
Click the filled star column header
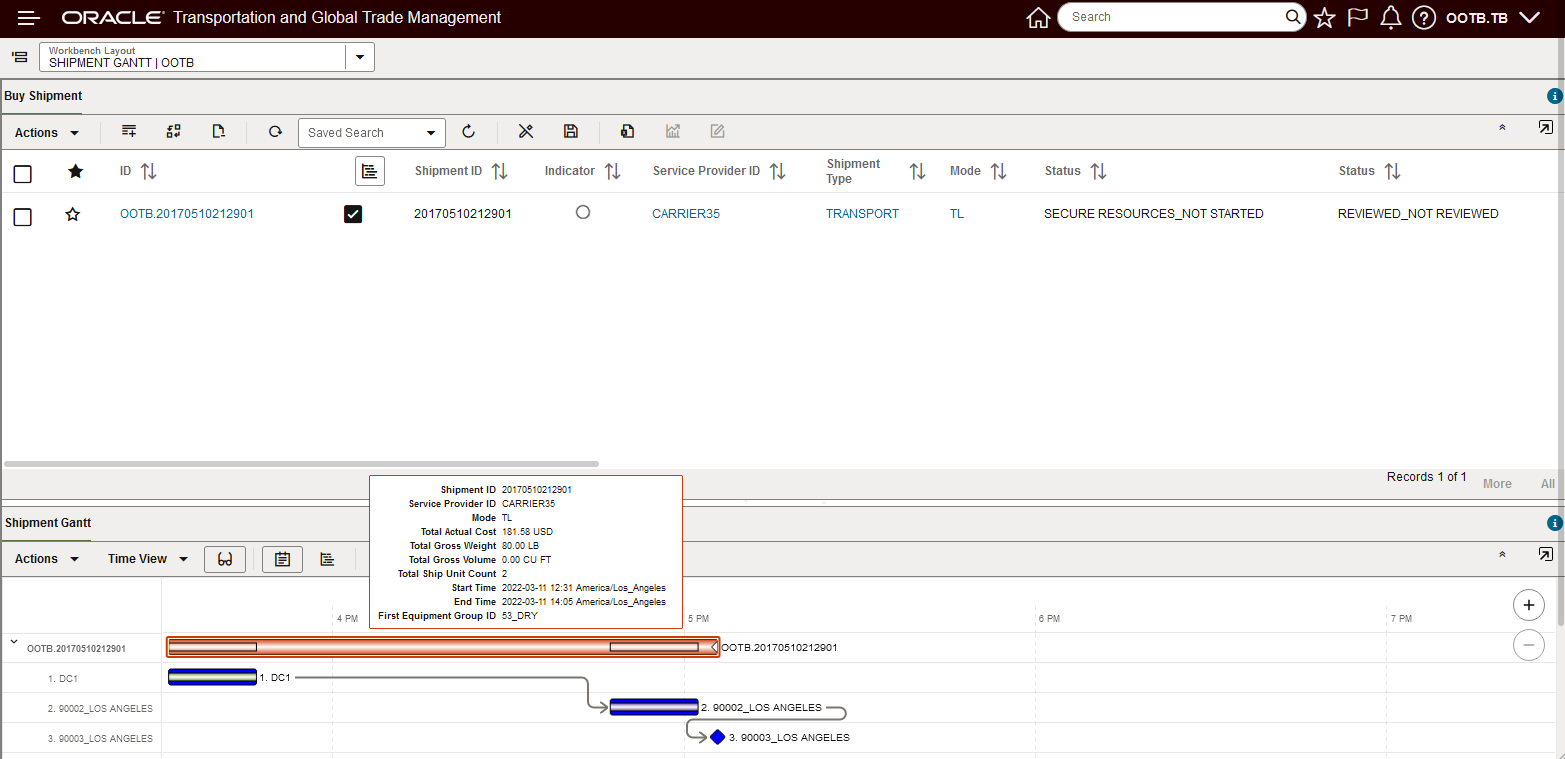pos(75,171)
